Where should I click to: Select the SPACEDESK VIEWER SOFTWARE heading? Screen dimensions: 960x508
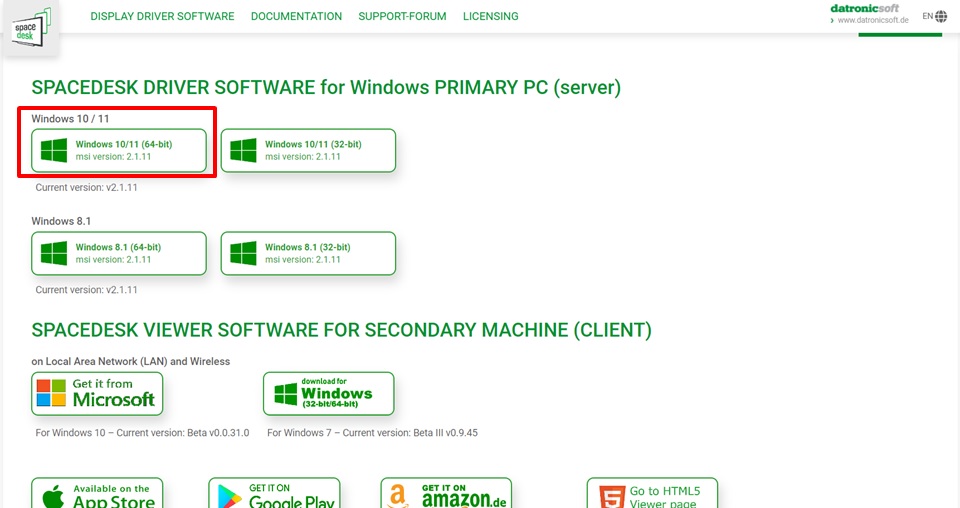(342, 331)
